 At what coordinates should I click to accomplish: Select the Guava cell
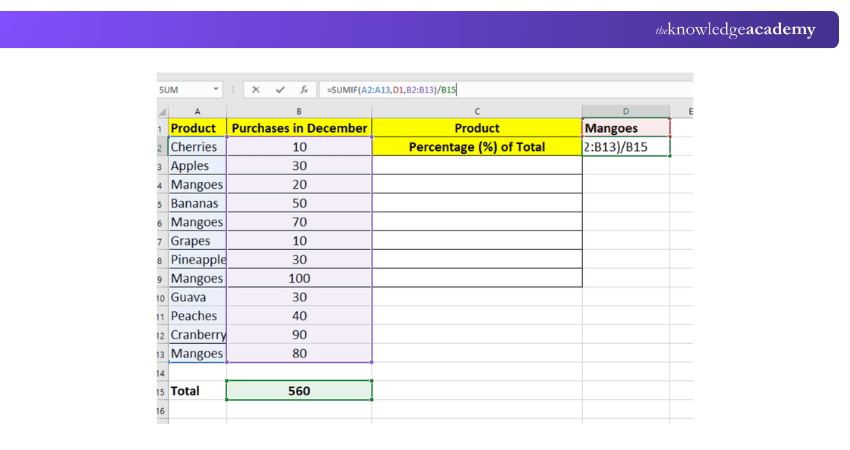coord(197,297)
